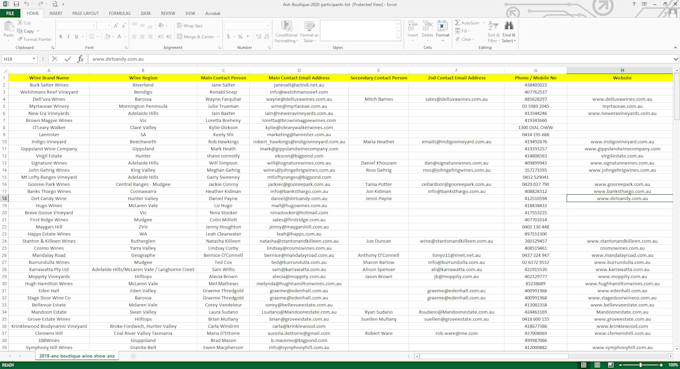Switch to Normal view in status bar

point(584,365)
